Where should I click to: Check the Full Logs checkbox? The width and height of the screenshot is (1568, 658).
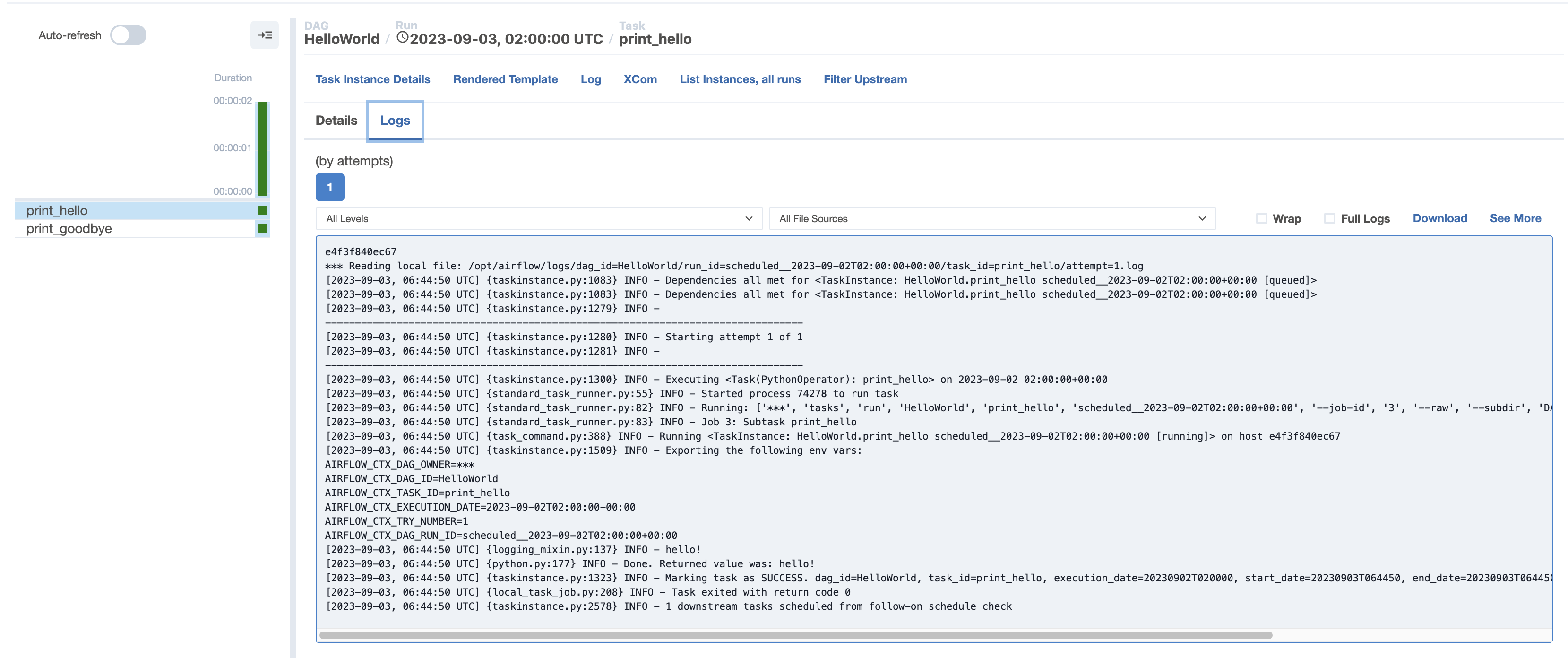click(1329, 218)
